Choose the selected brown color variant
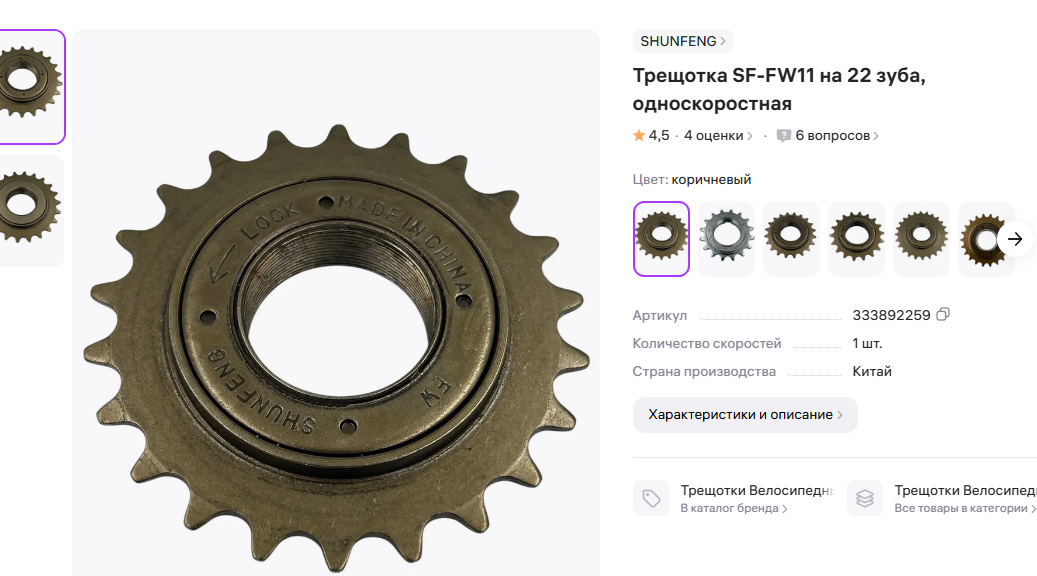 [661, 239]
